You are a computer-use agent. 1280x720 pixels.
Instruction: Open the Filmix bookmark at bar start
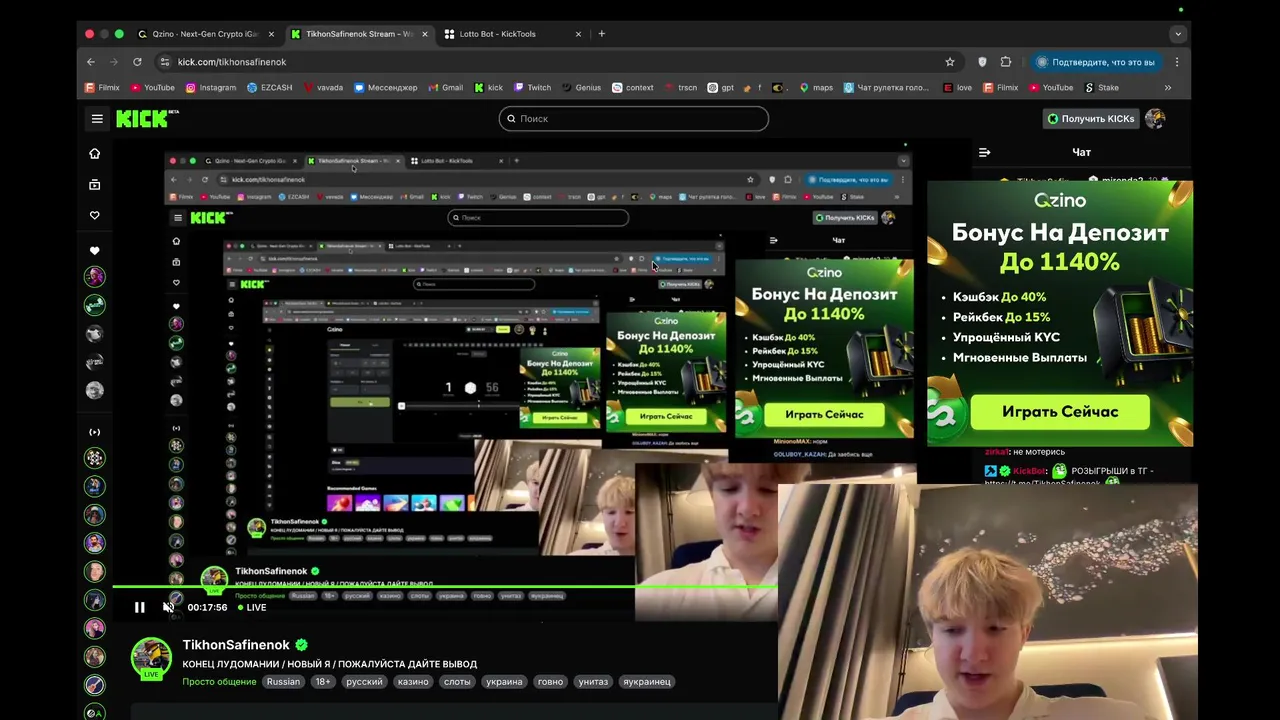pos(102,88)
